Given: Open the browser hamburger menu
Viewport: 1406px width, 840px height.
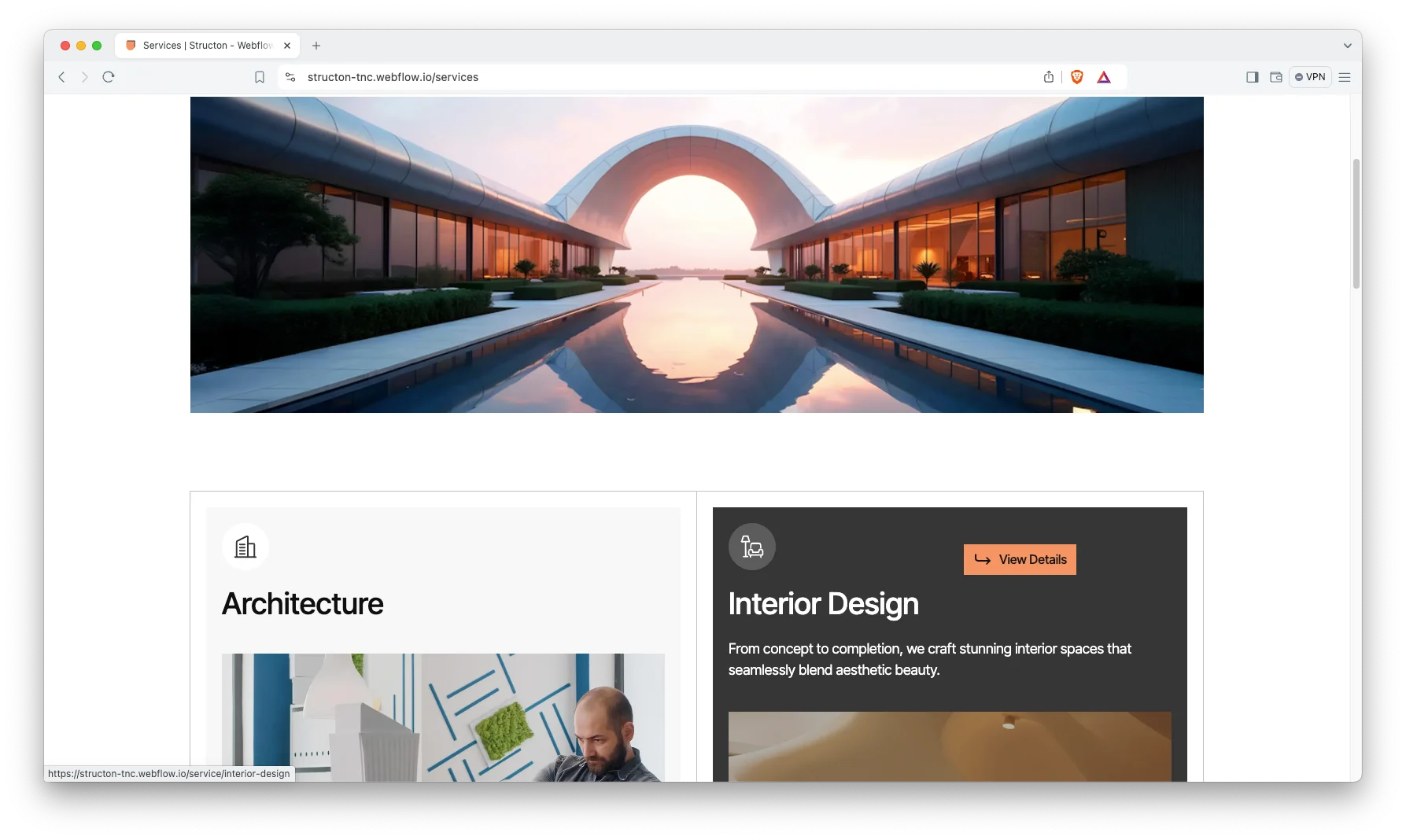Looking at the screenshot, I should [1345, 77].
